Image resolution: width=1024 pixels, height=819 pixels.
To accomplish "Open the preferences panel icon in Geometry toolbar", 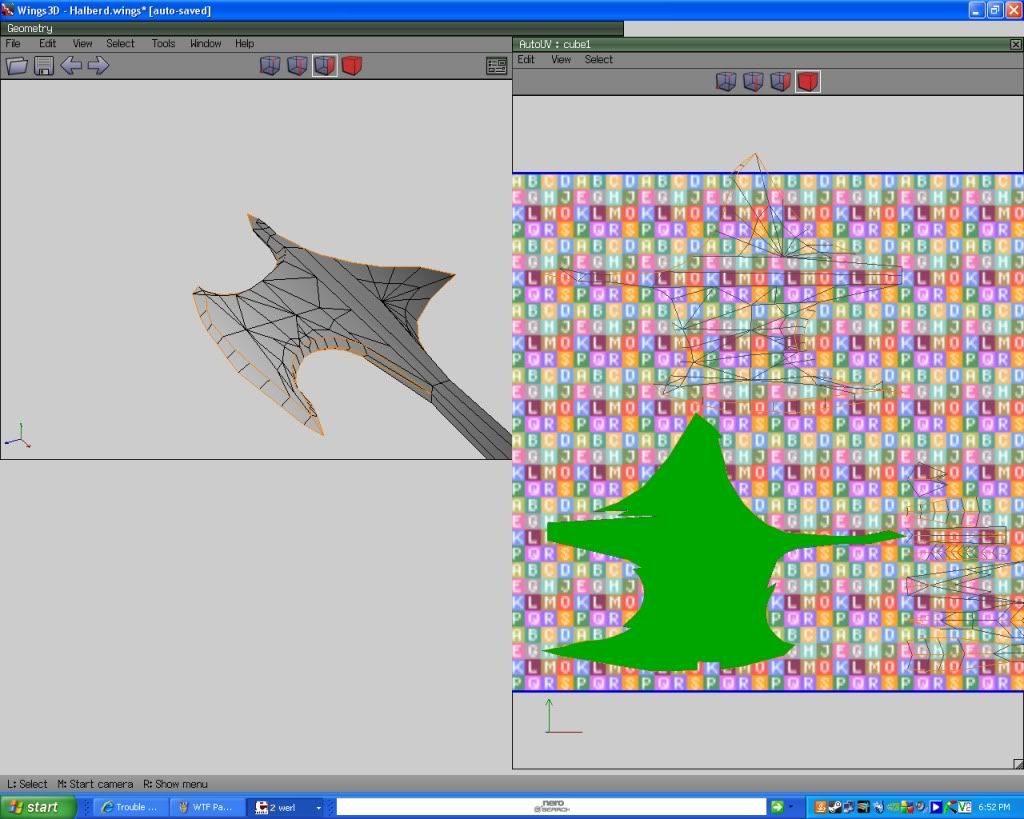I will tap(496, 66).
